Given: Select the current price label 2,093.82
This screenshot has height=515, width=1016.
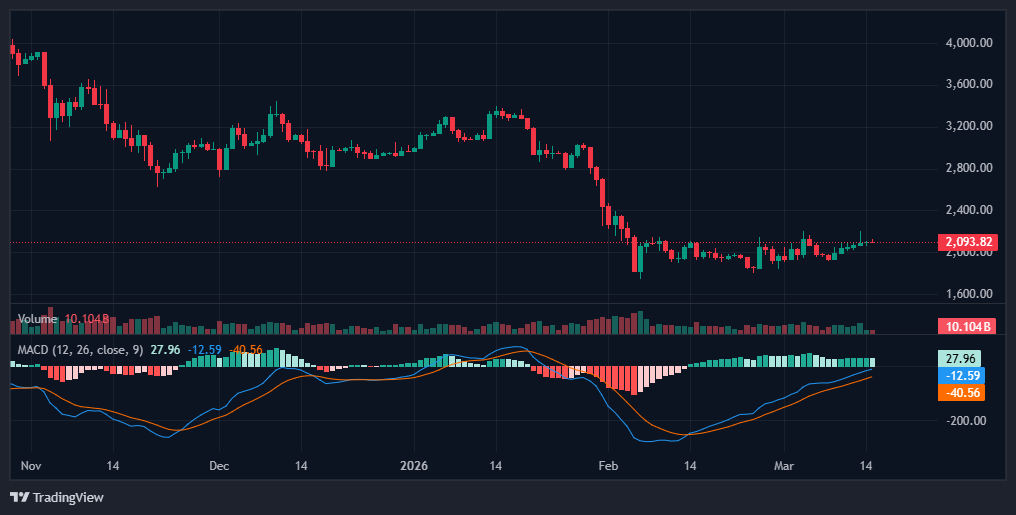Looking at the screenshot, I should [x=968, y=242].
